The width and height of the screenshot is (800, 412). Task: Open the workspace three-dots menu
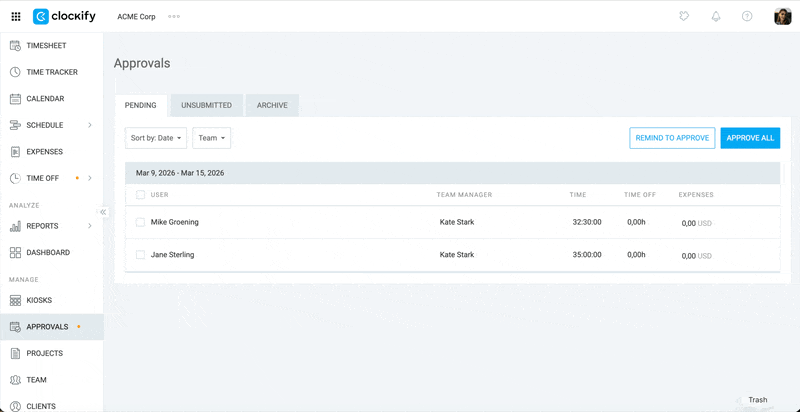[174, 16]
